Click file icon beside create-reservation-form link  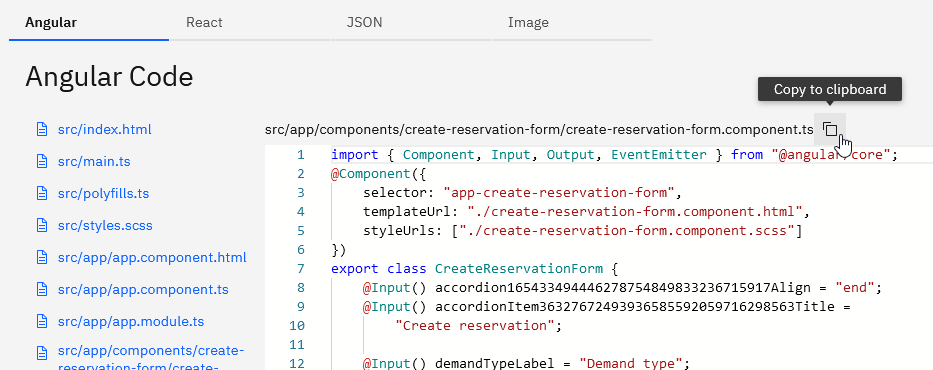(42, 353)
